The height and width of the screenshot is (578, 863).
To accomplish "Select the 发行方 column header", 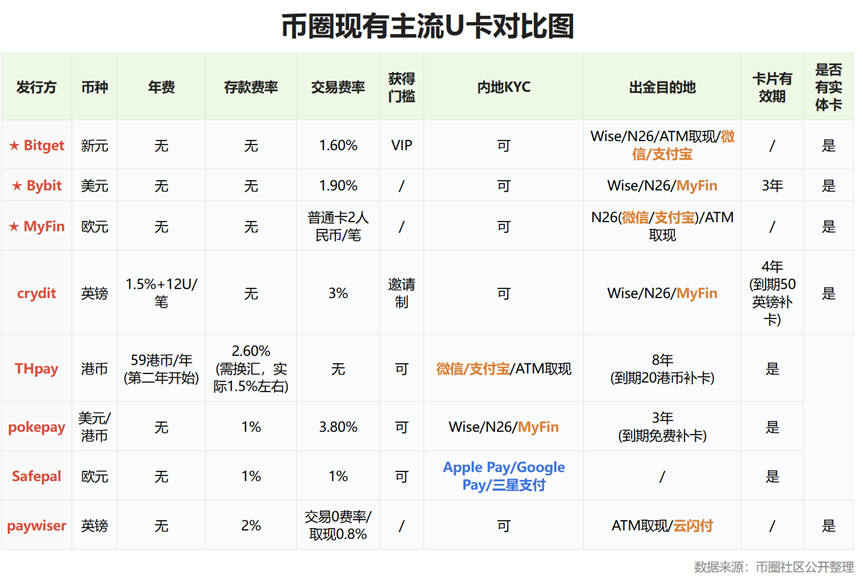I will (x=36, y=87).
